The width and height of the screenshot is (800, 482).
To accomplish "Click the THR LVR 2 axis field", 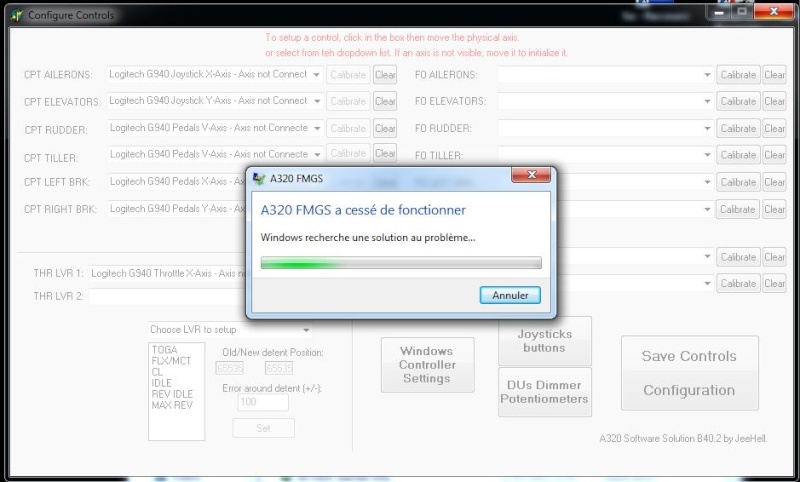I will (x=167, y=296).
